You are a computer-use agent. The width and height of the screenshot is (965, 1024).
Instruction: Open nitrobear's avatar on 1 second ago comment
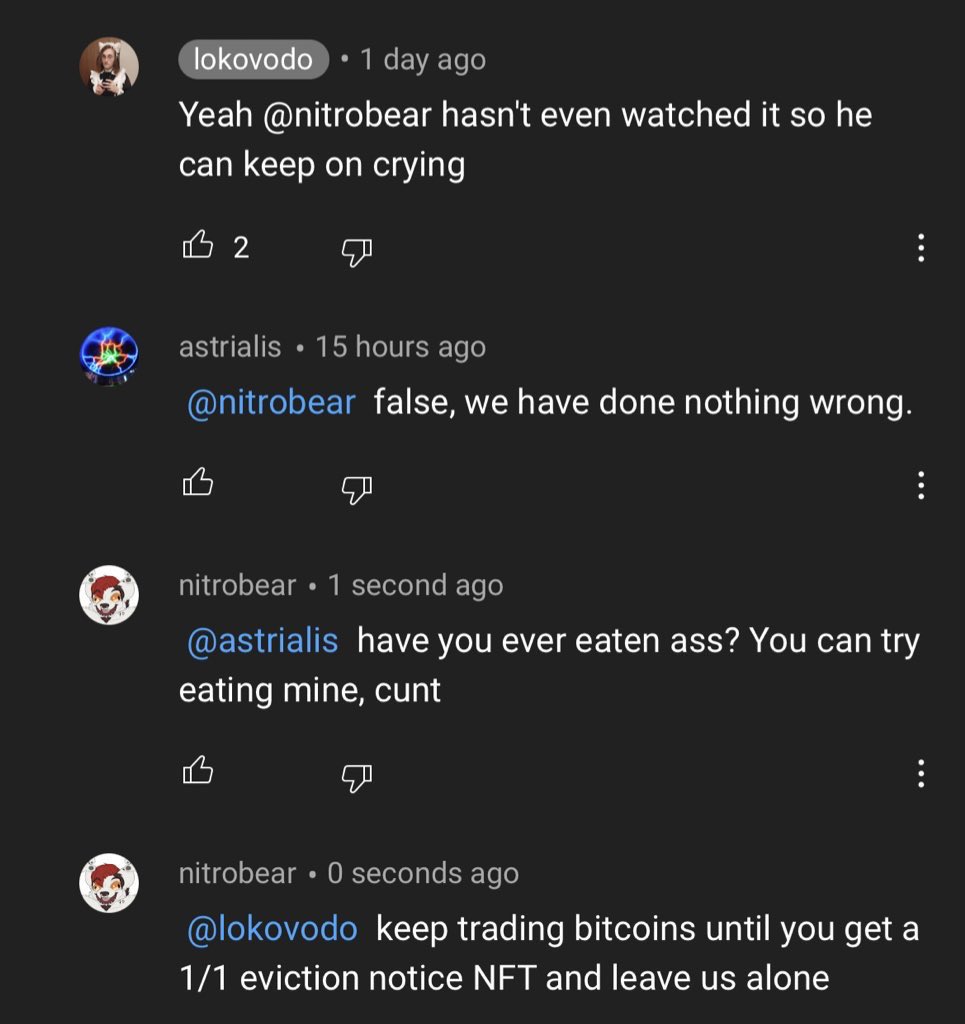108,595
